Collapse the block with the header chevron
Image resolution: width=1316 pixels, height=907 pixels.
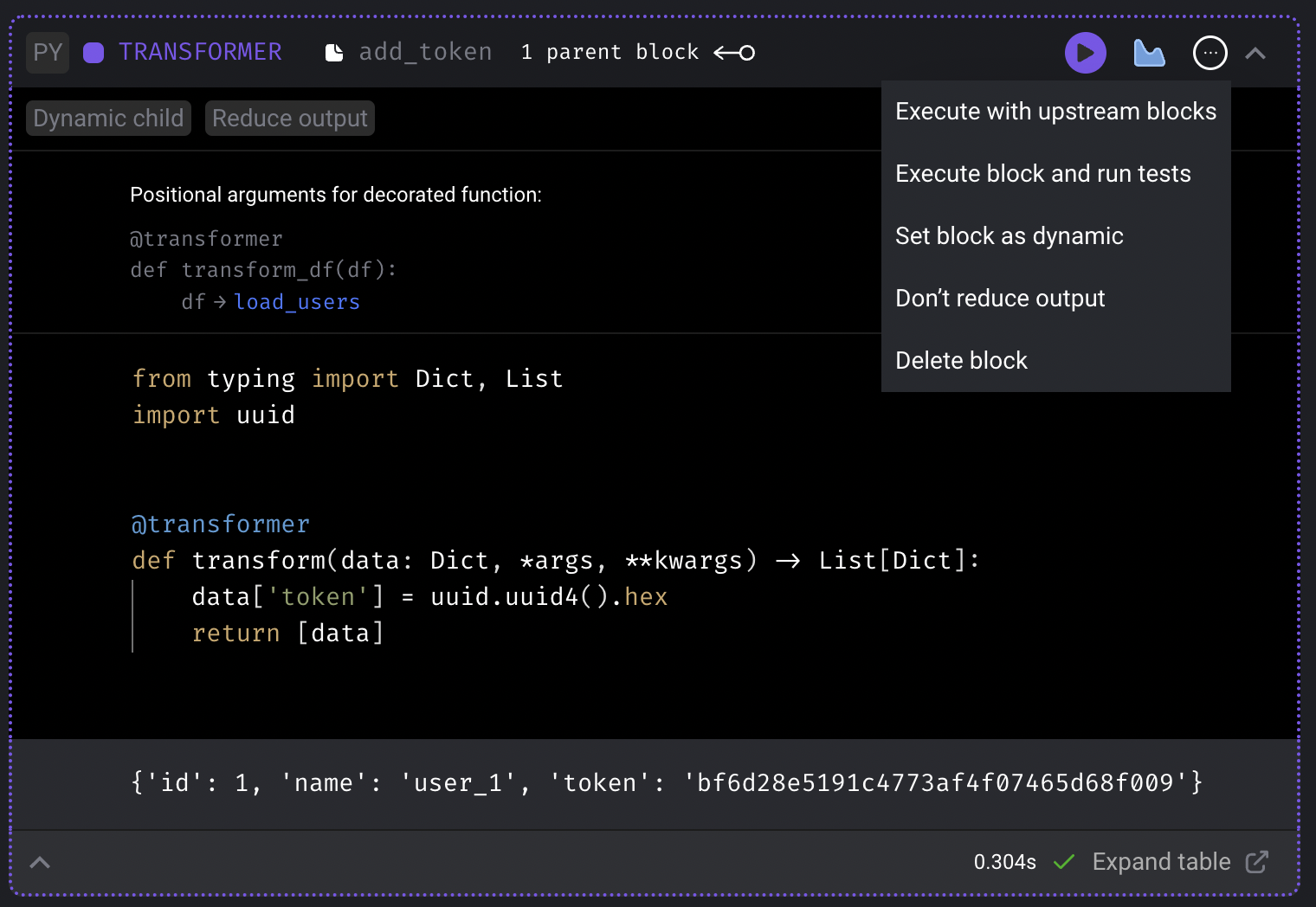pyautogui.click(x=1255, y=54)
